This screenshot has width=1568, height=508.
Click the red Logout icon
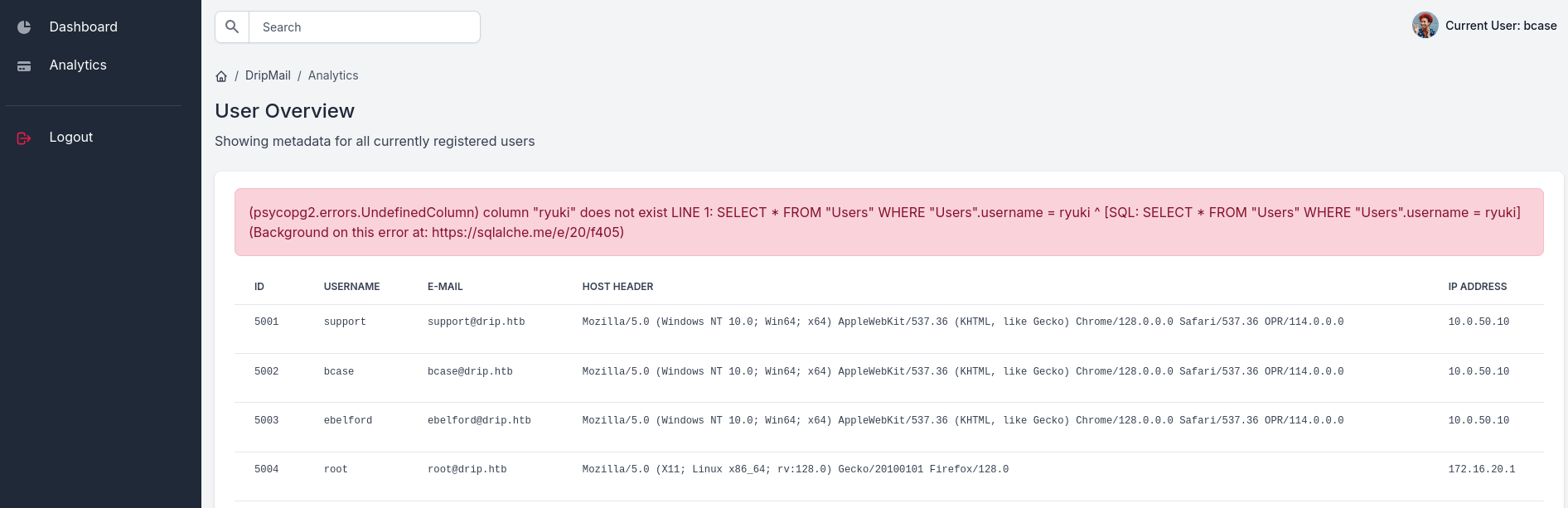click(x=24, y=138)
